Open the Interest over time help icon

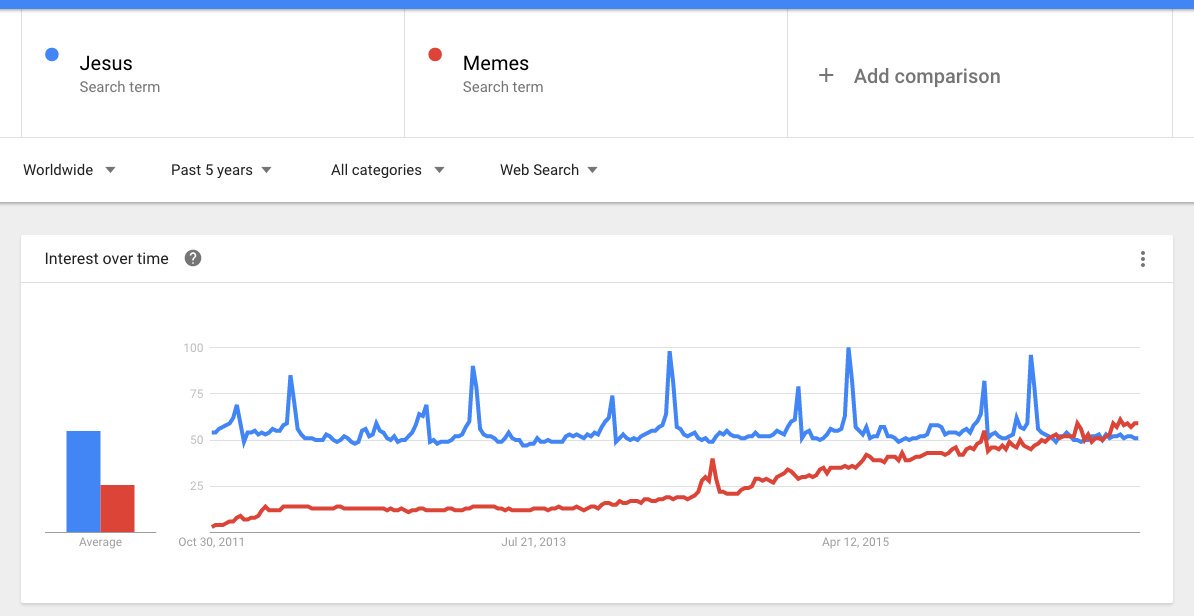193,258
